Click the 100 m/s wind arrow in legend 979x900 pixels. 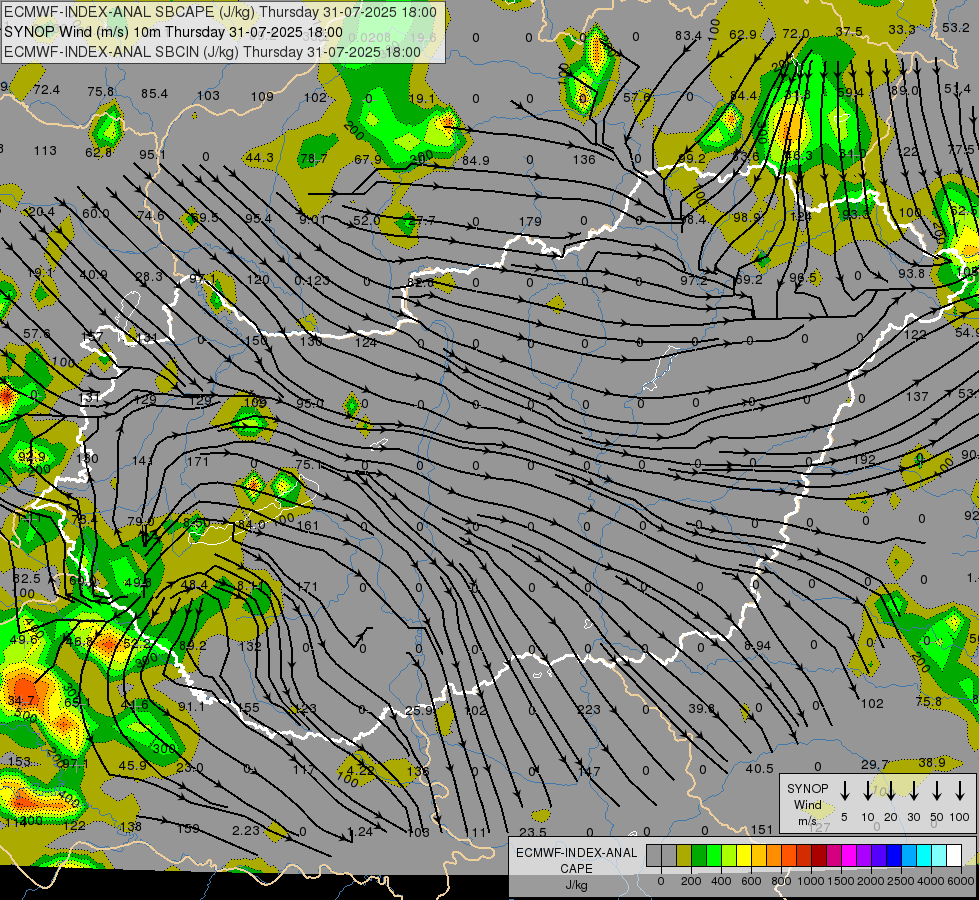coord(960,790)
